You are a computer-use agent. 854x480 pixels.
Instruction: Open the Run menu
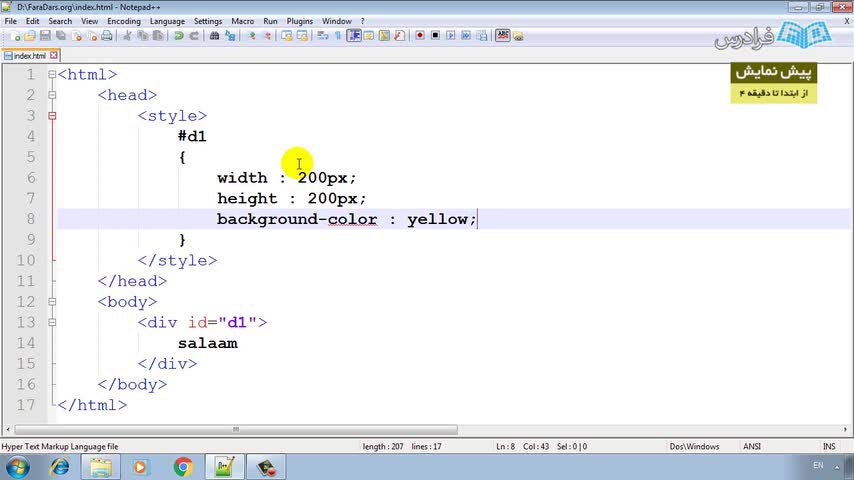point(270,21)
